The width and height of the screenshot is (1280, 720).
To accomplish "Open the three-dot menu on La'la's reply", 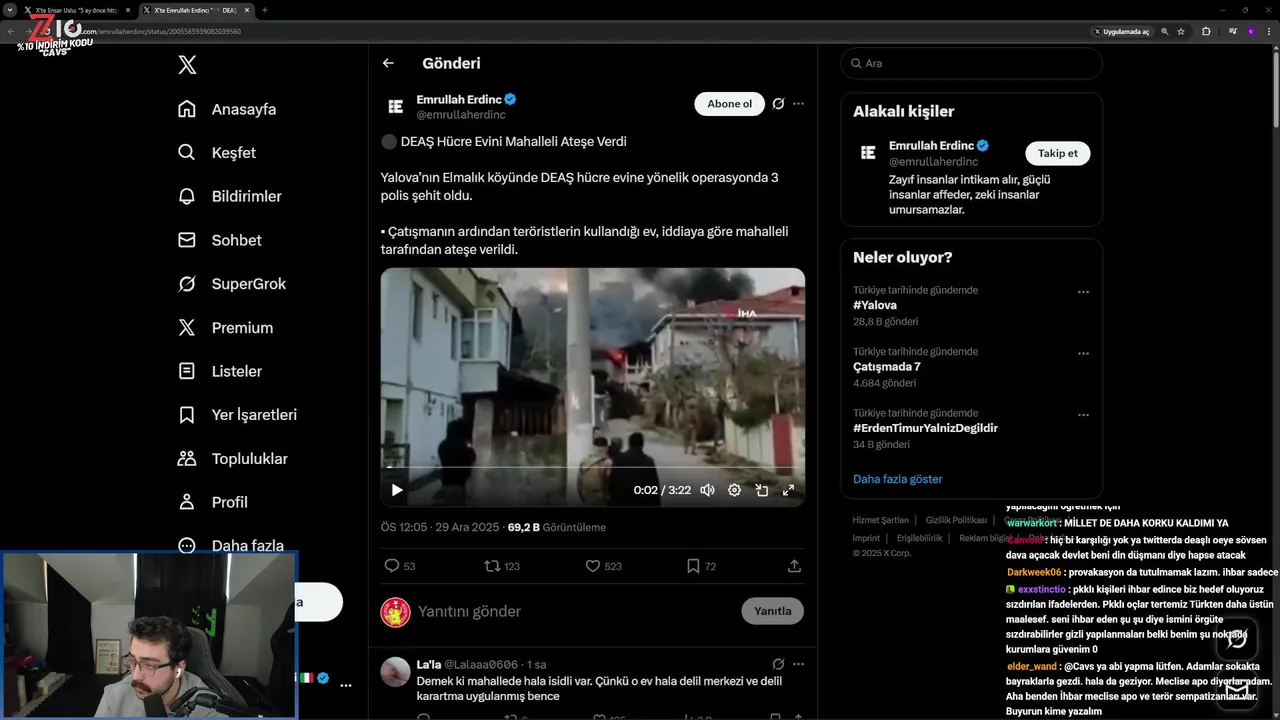I will (x=798, y=664).
